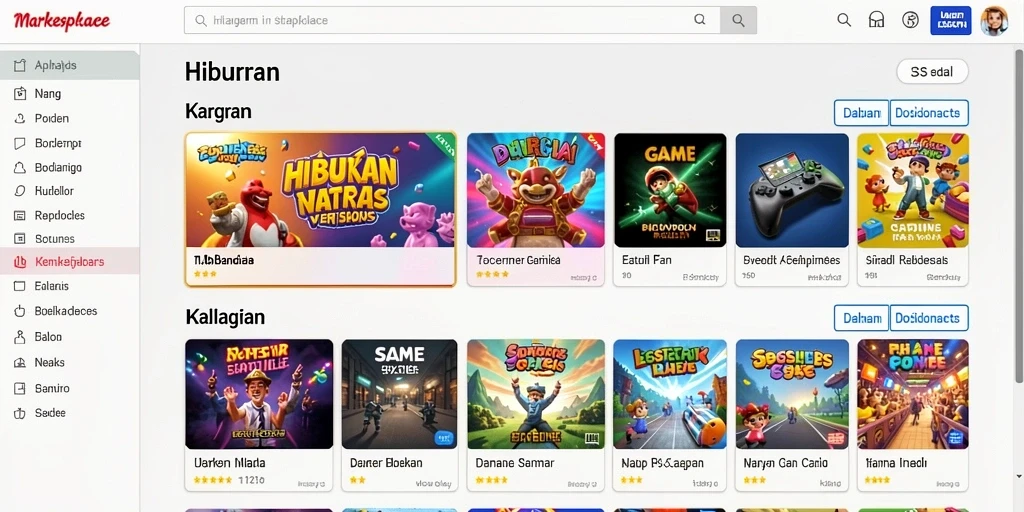1024x512 pixels.
Task: Click the bell icon next to Bodianigo
Action: [20, 167]
